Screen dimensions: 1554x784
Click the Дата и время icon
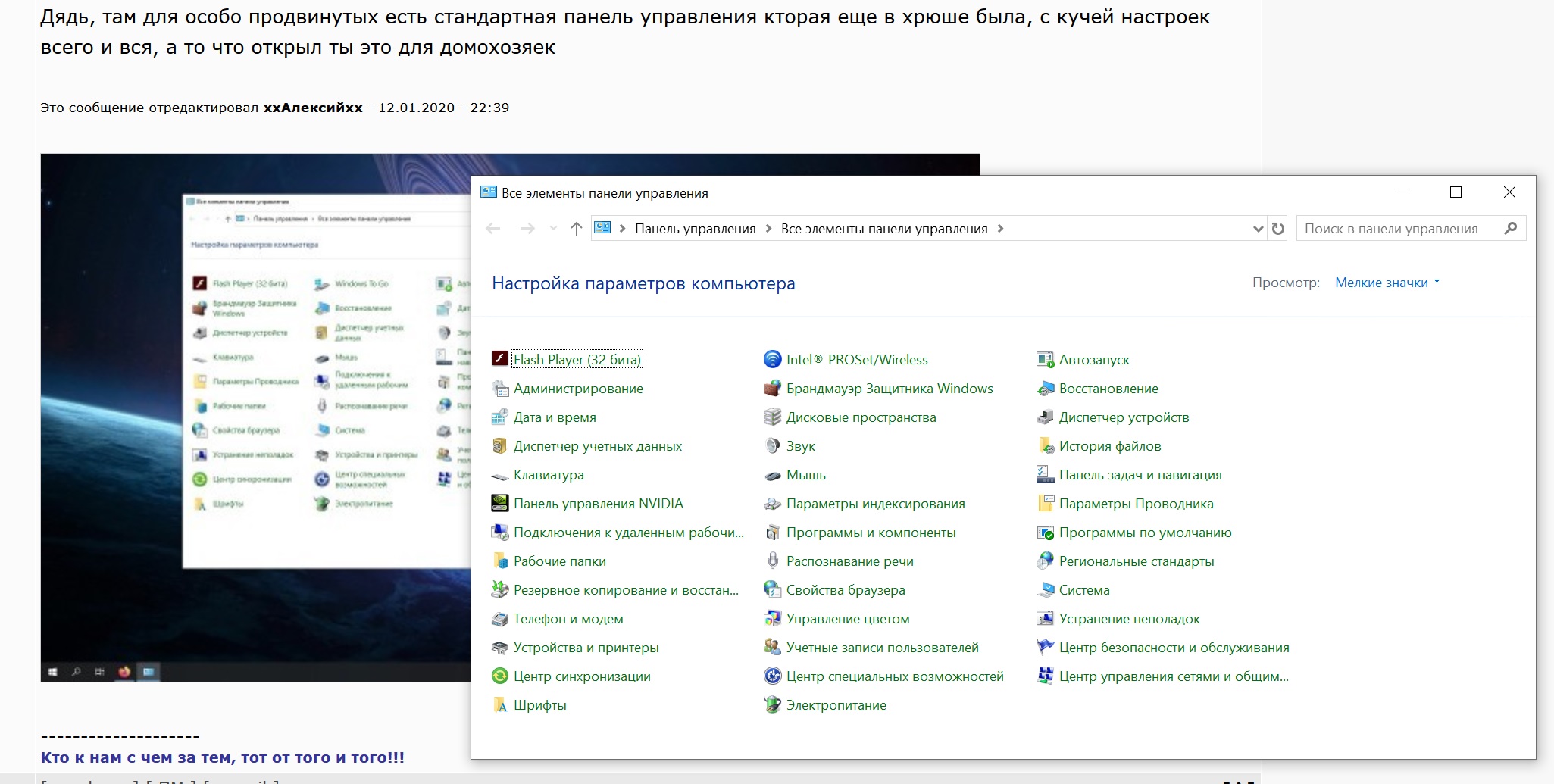coord(499,417)
